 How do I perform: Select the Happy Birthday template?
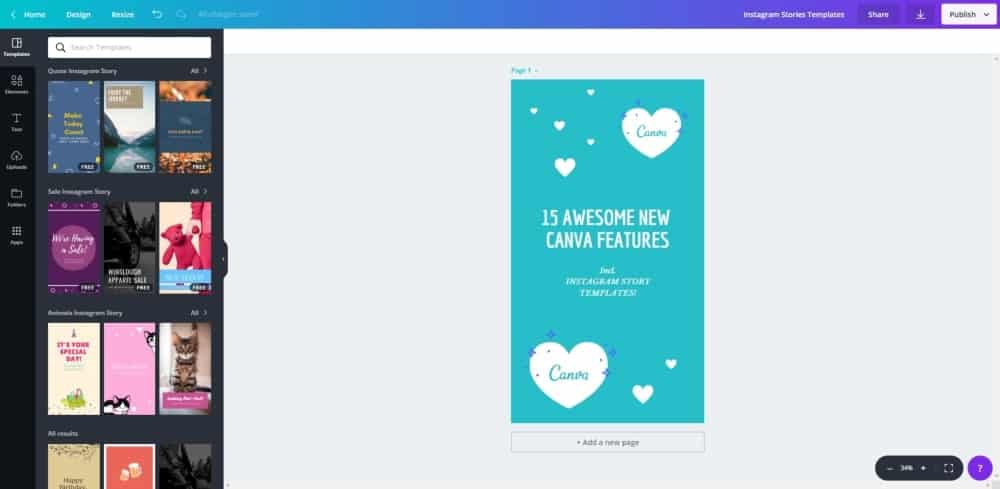click(74, 466)
